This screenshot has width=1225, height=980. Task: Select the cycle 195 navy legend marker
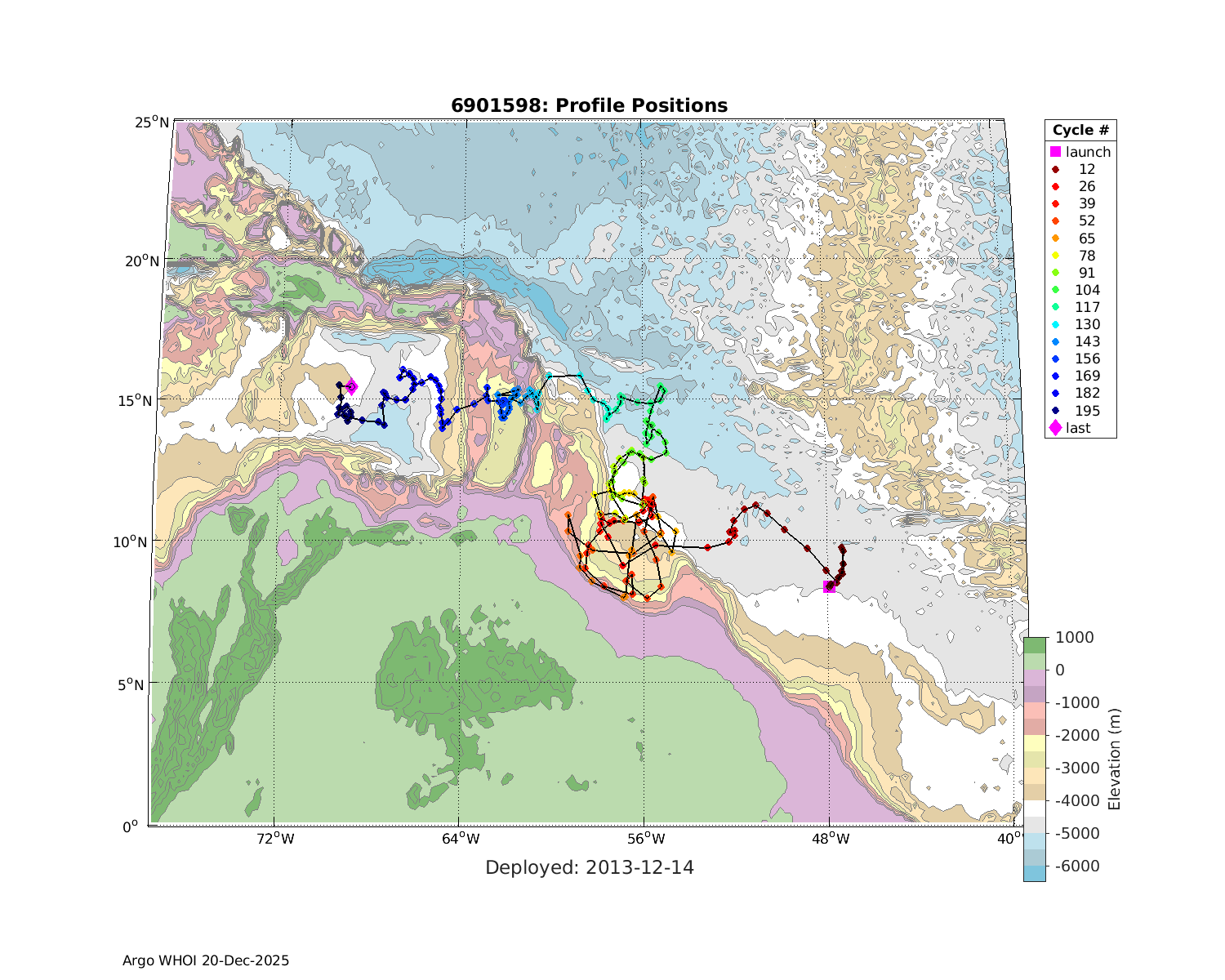1055,411
